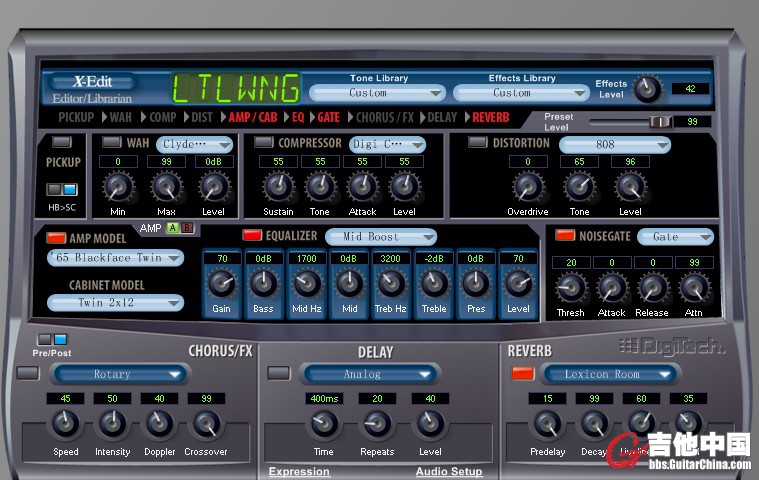
Task: Disable the Reverb power switch
Action: click(x=522, y=374)
